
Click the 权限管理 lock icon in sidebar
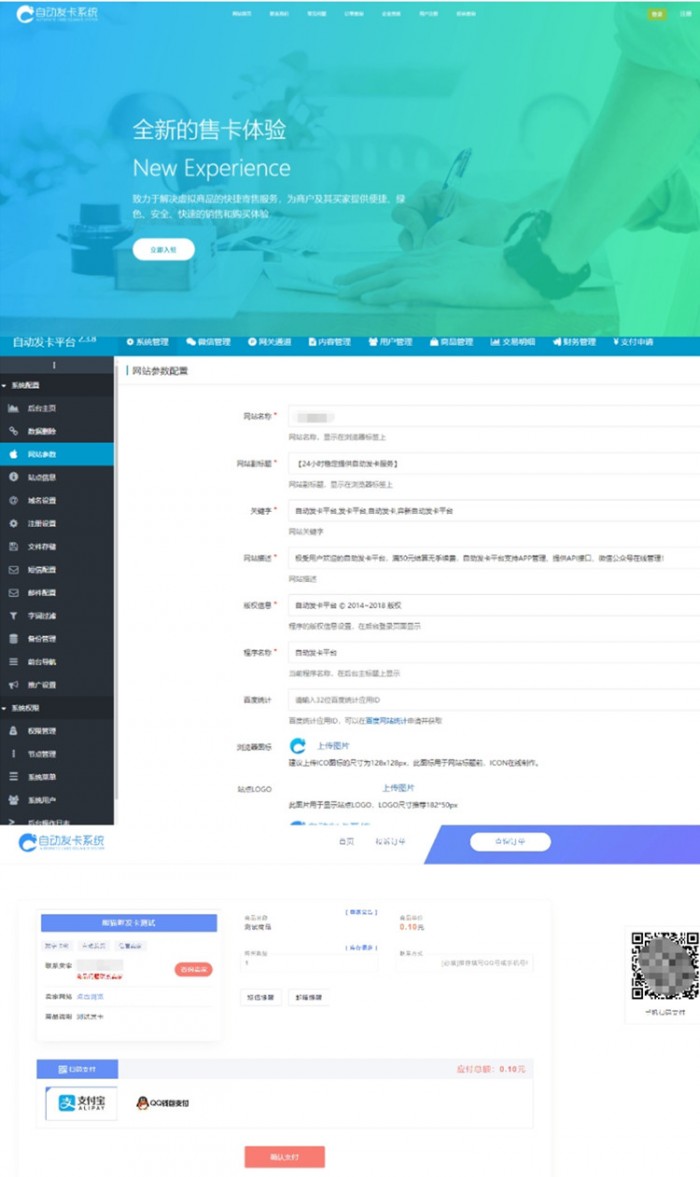pos(13,730)
